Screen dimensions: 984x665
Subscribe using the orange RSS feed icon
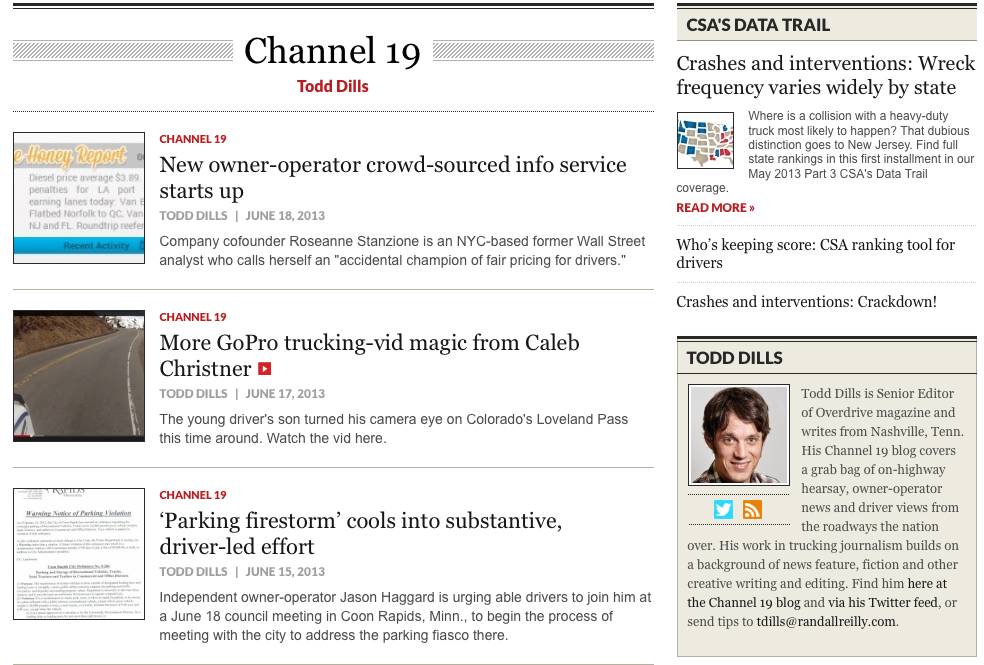click(752, 510)
